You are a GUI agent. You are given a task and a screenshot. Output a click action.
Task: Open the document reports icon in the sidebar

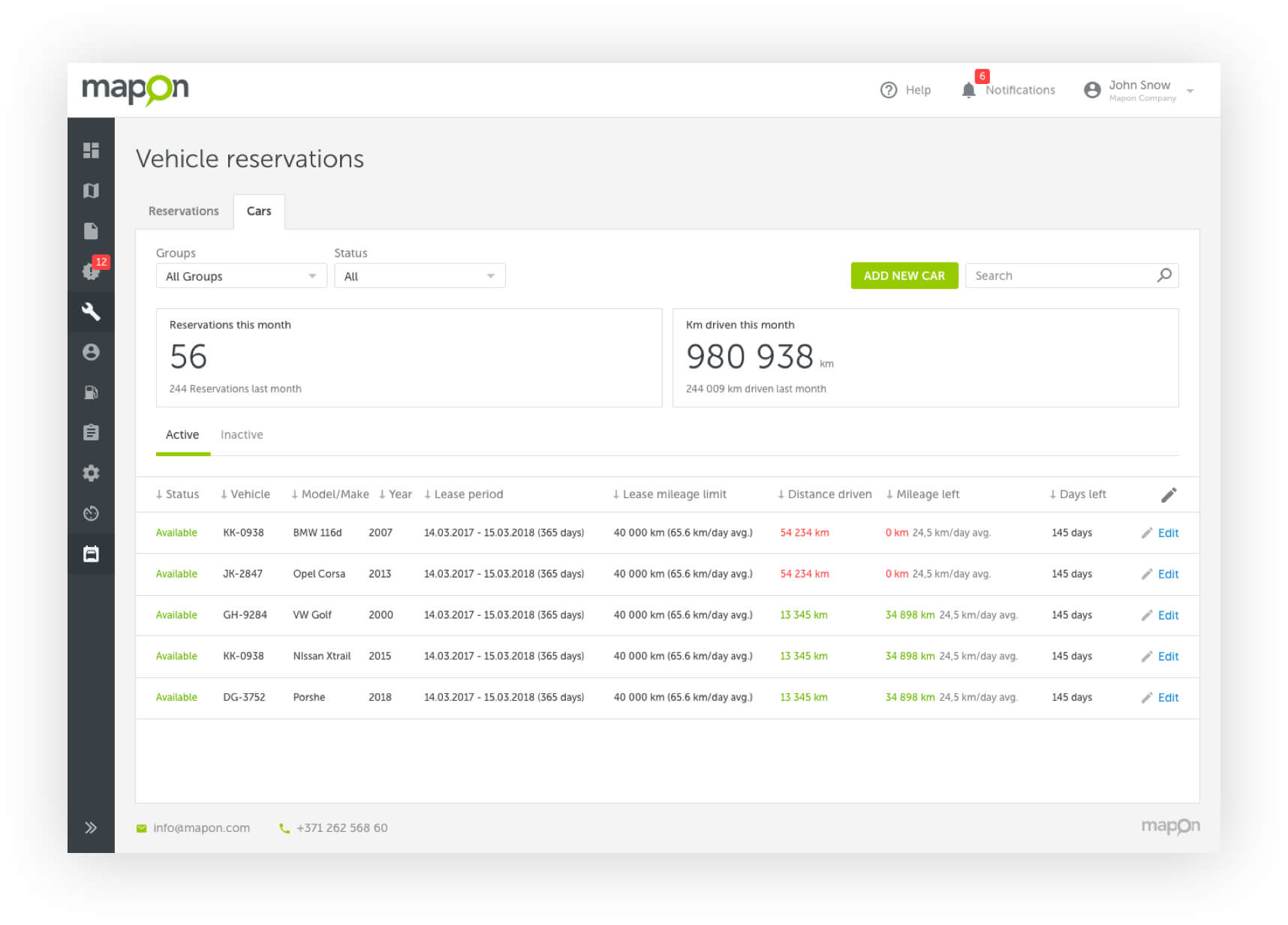coord(91,231)
